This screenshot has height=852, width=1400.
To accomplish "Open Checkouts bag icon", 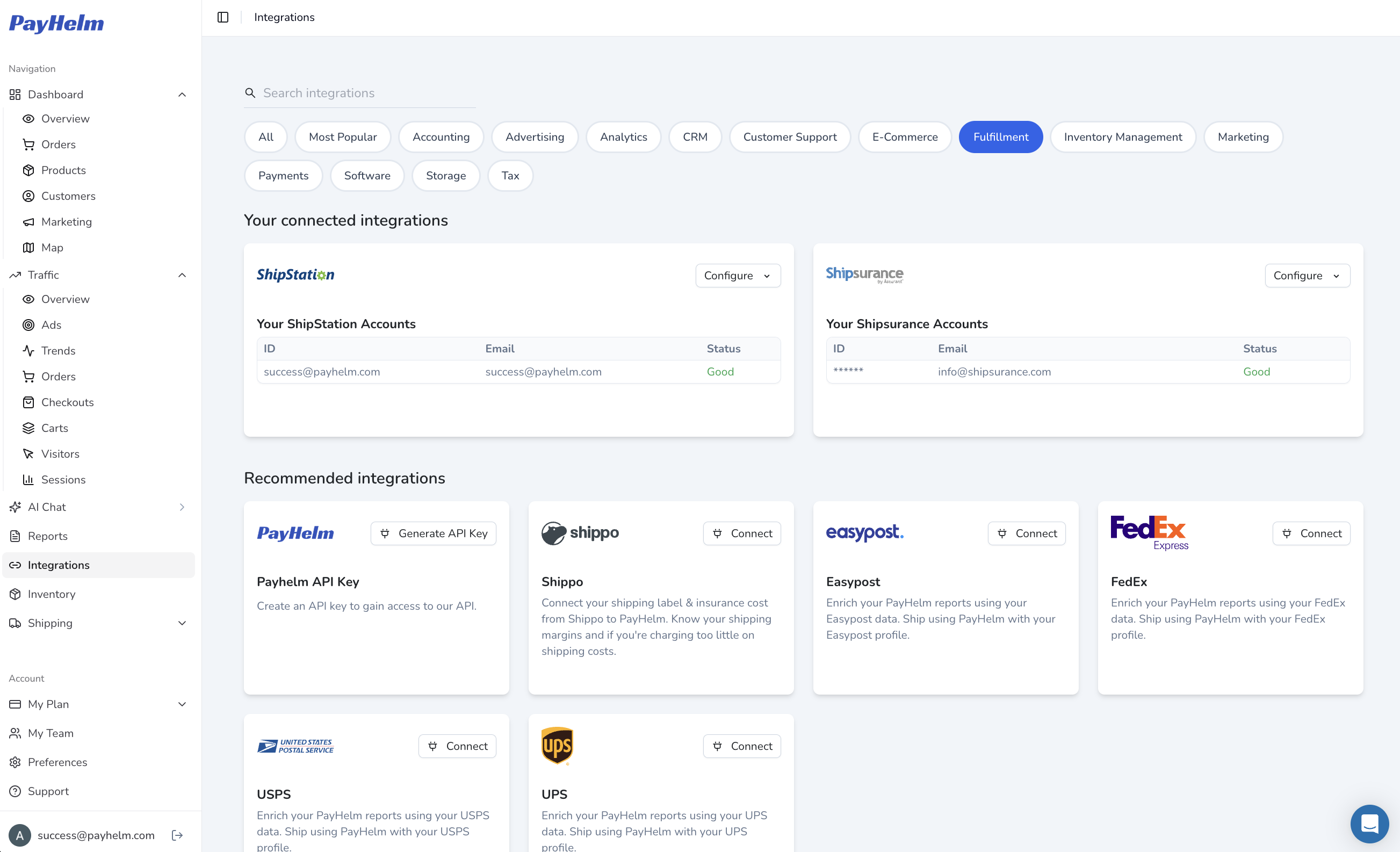I will point(28,402).
